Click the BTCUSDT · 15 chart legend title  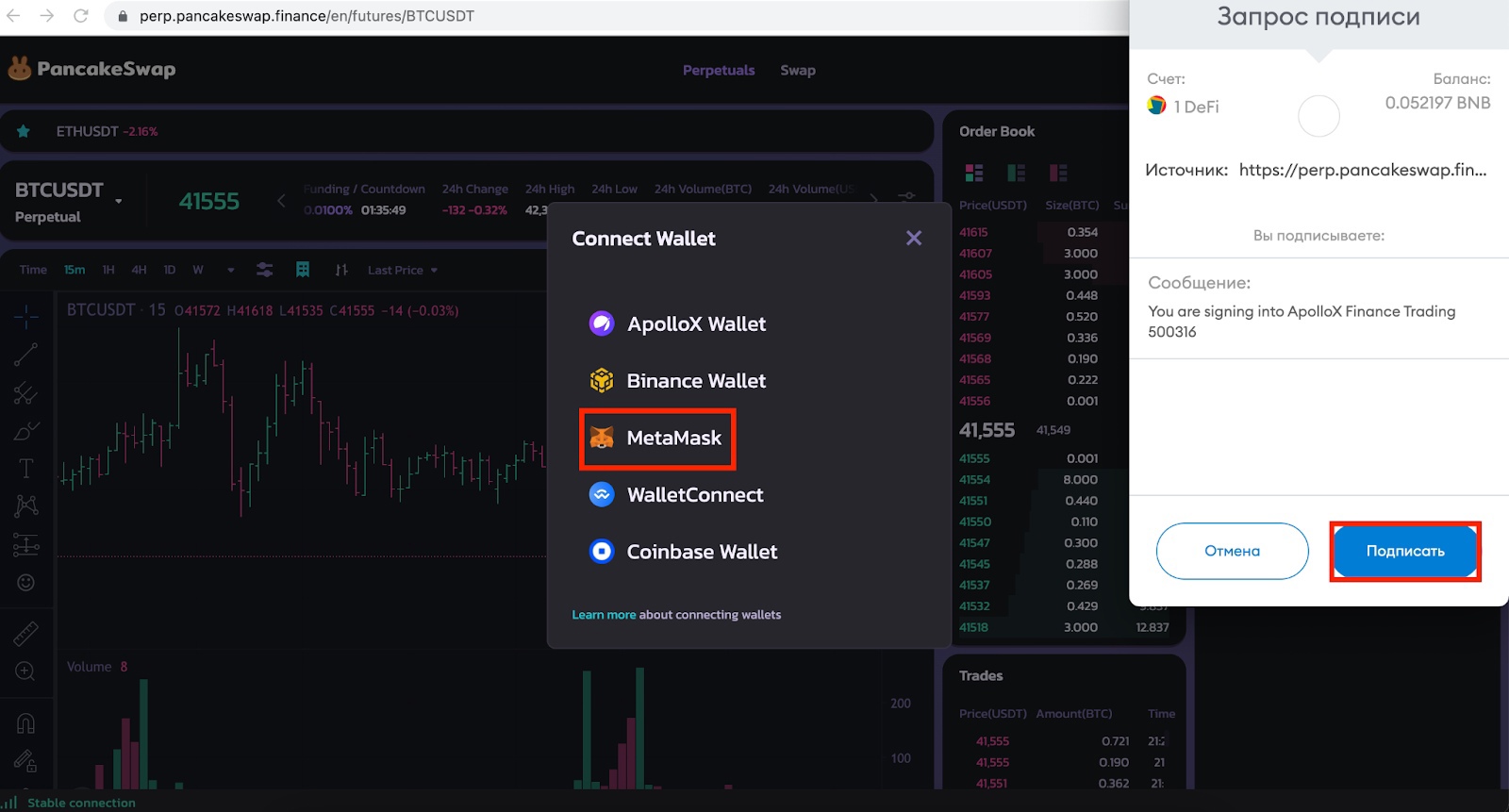116,310
